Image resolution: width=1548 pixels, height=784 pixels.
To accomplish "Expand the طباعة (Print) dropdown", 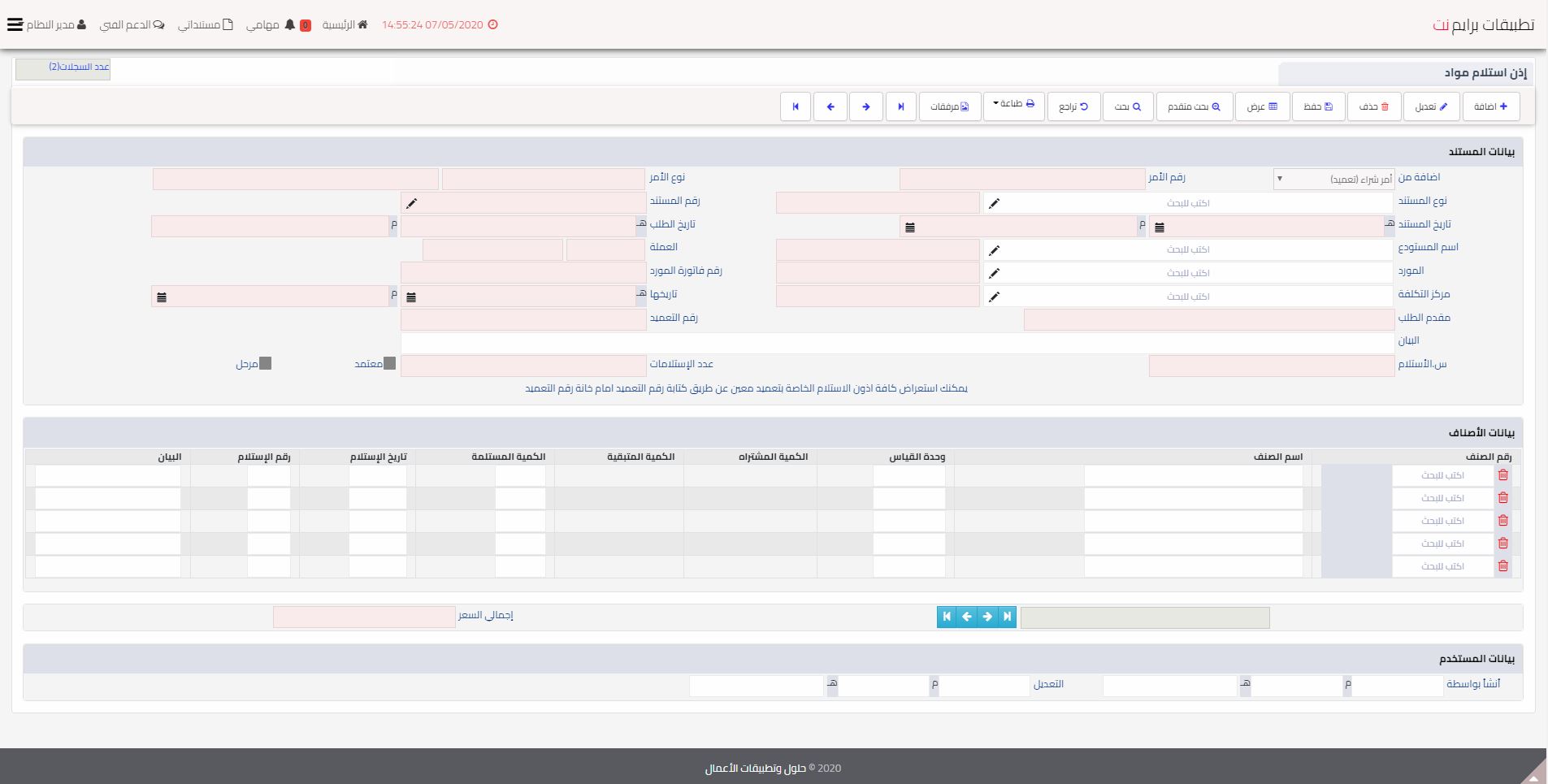I will click(x=1013, y=105).
